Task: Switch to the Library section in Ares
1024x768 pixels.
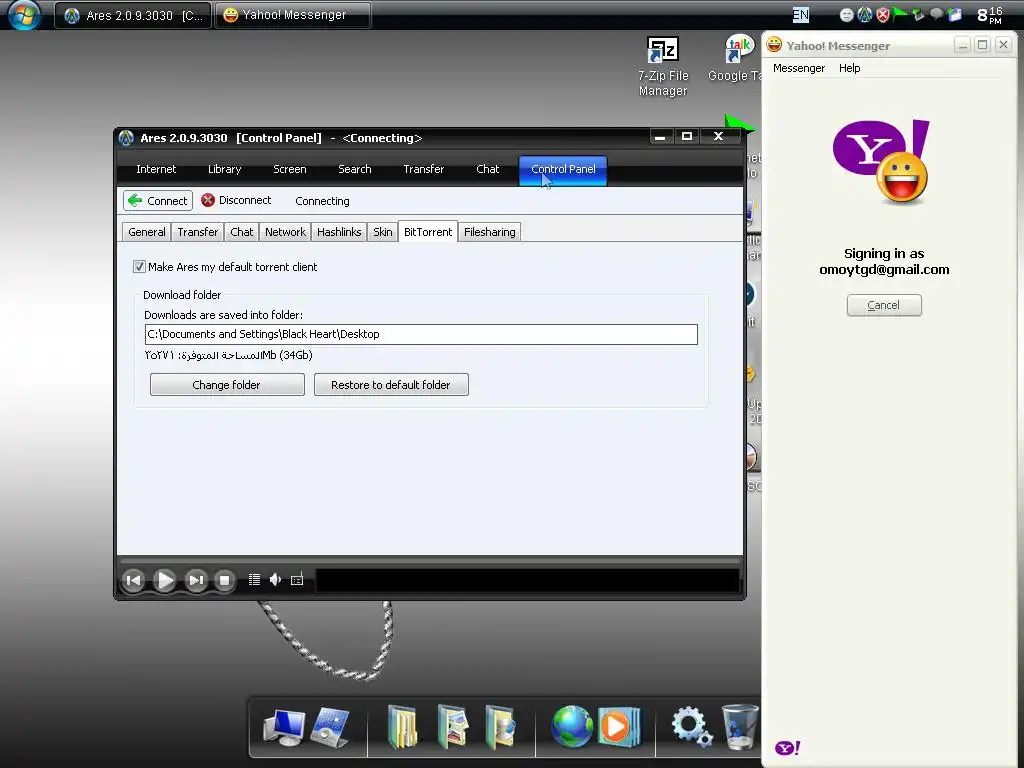Action: (x=225, y=169)
